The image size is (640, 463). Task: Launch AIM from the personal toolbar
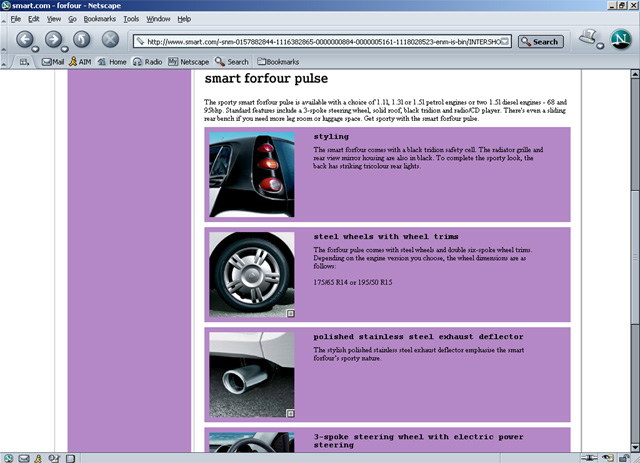tap(82, 62)
